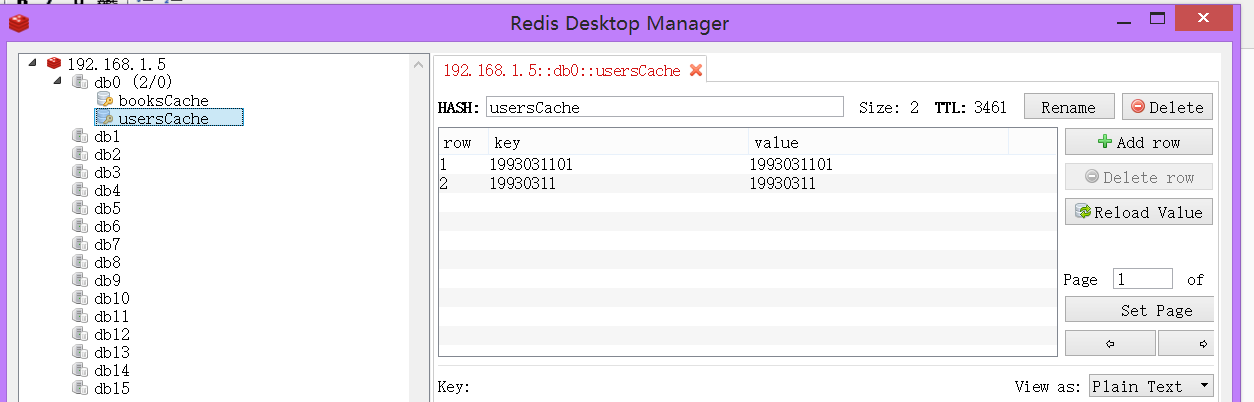Select the 192.168.1.5 server label
Viewport: 1254px width, 402px height.
point(116,64)
